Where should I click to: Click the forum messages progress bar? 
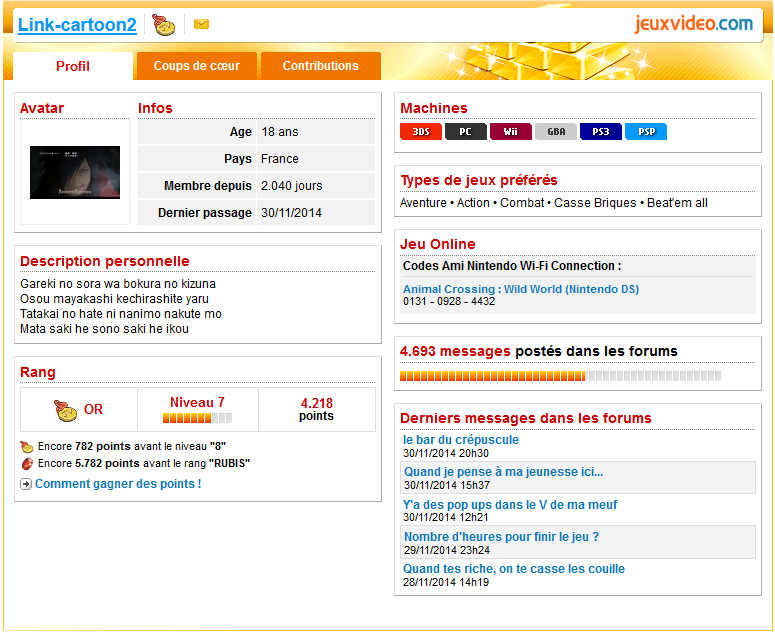pos(559,376)
